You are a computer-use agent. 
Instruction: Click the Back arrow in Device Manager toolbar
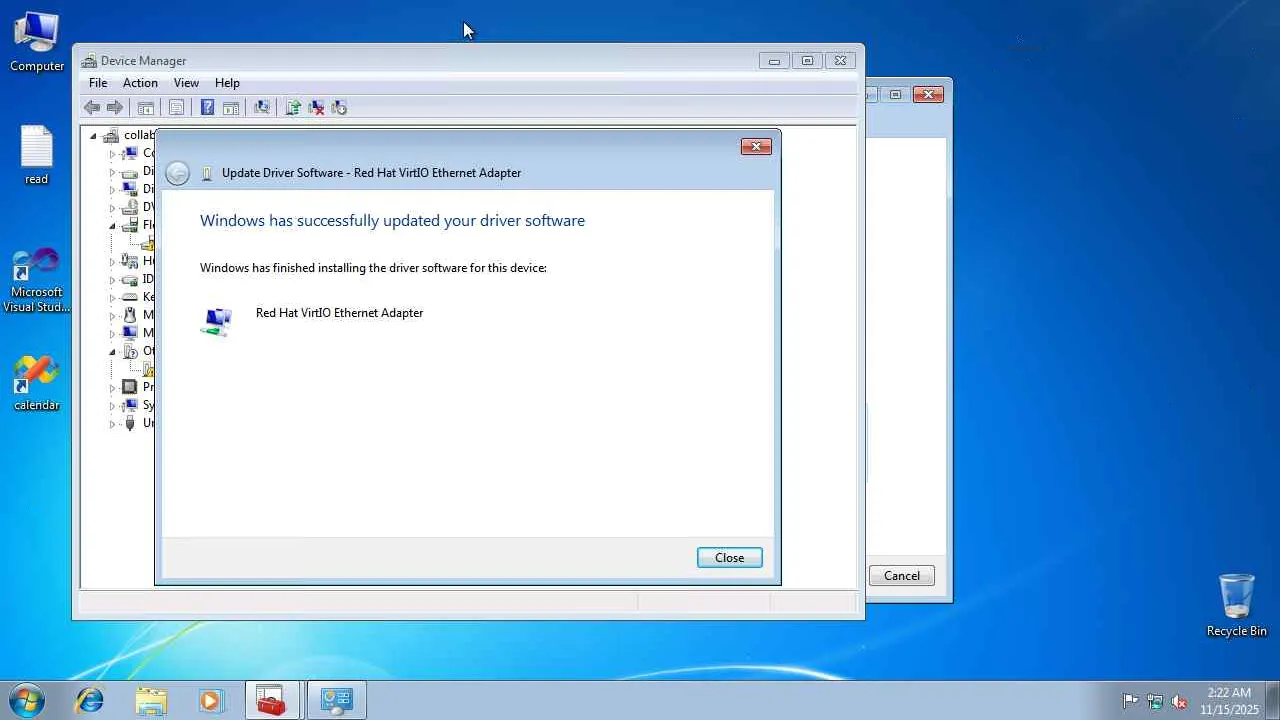(x=92, y=108)
